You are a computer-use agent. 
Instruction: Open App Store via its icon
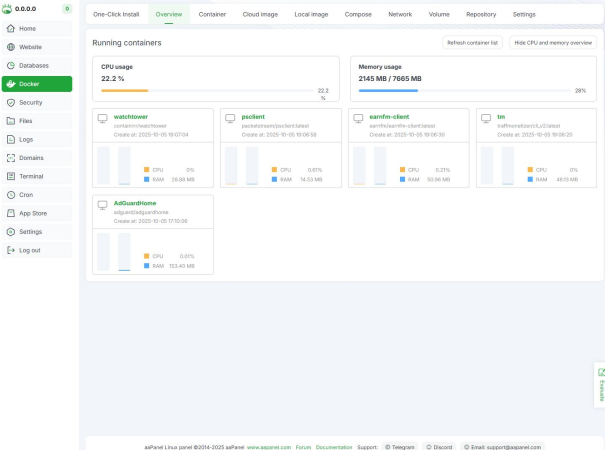11,213
